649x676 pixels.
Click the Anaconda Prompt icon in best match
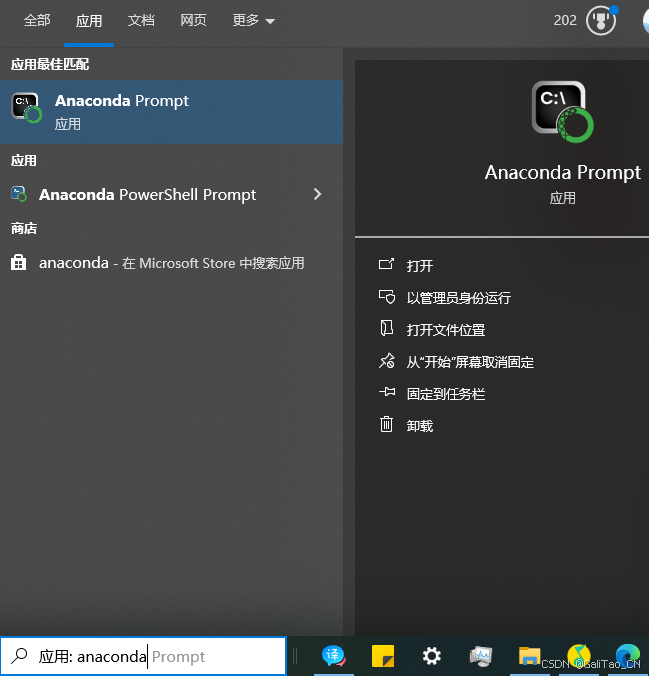point(26,107)
